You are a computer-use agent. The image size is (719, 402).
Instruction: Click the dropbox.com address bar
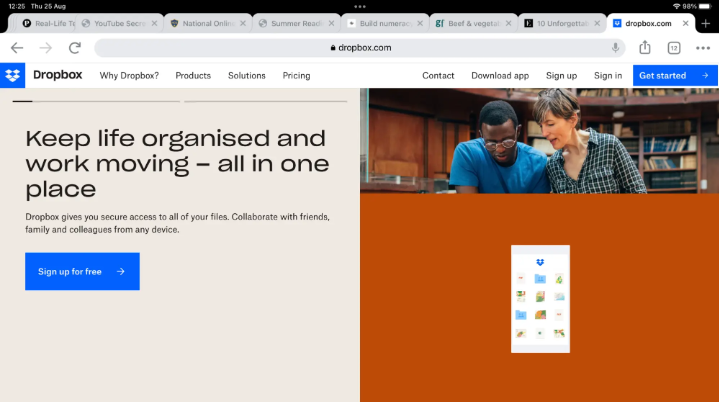(x=360, y=48)
